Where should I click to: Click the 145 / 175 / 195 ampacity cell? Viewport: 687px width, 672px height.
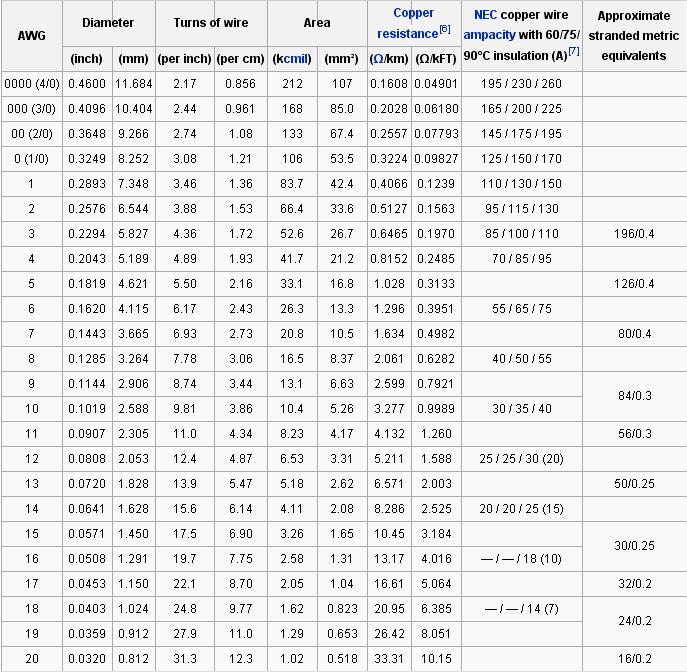click(x=521, y=134)
